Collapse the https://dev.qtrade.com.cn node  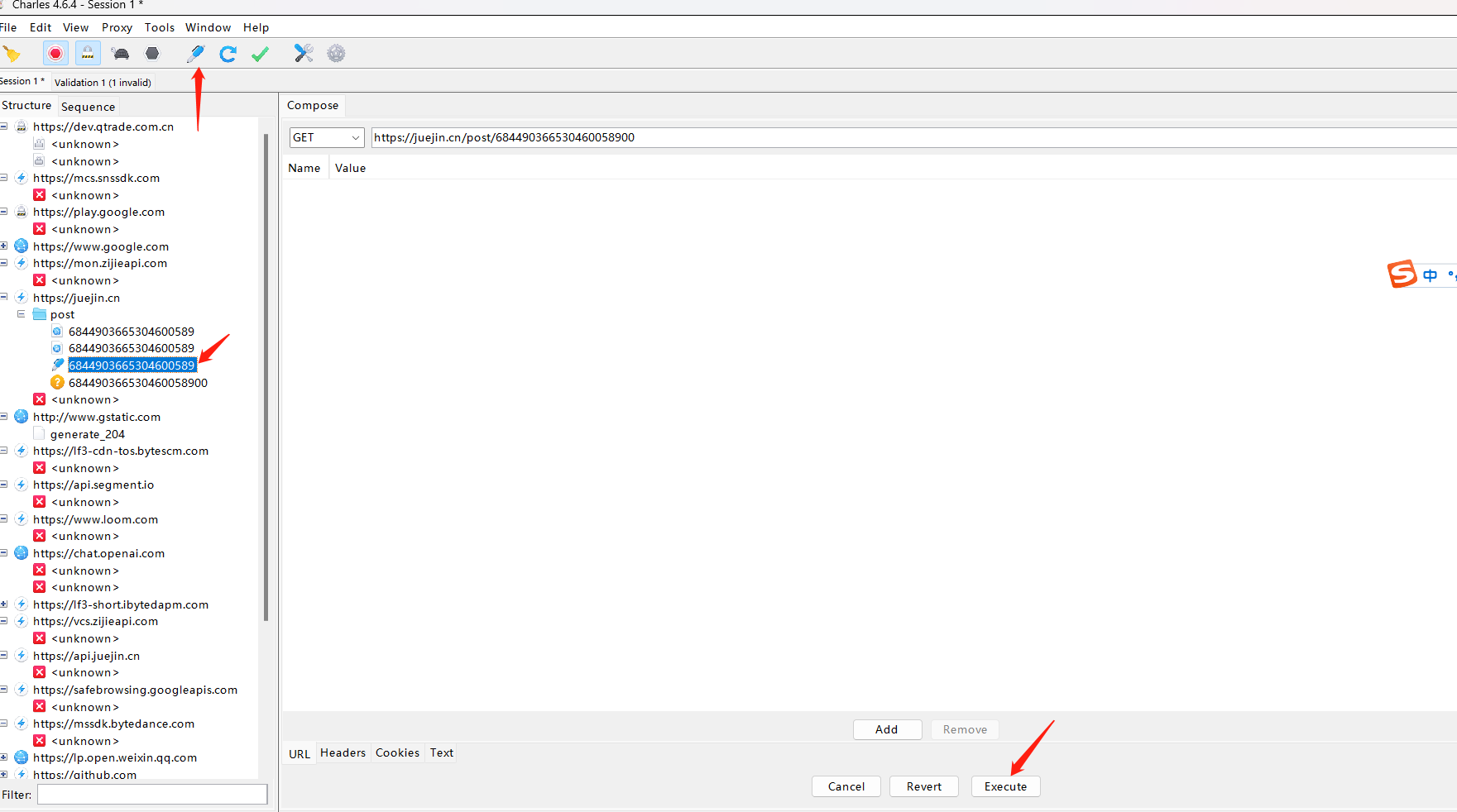point(4,127)
